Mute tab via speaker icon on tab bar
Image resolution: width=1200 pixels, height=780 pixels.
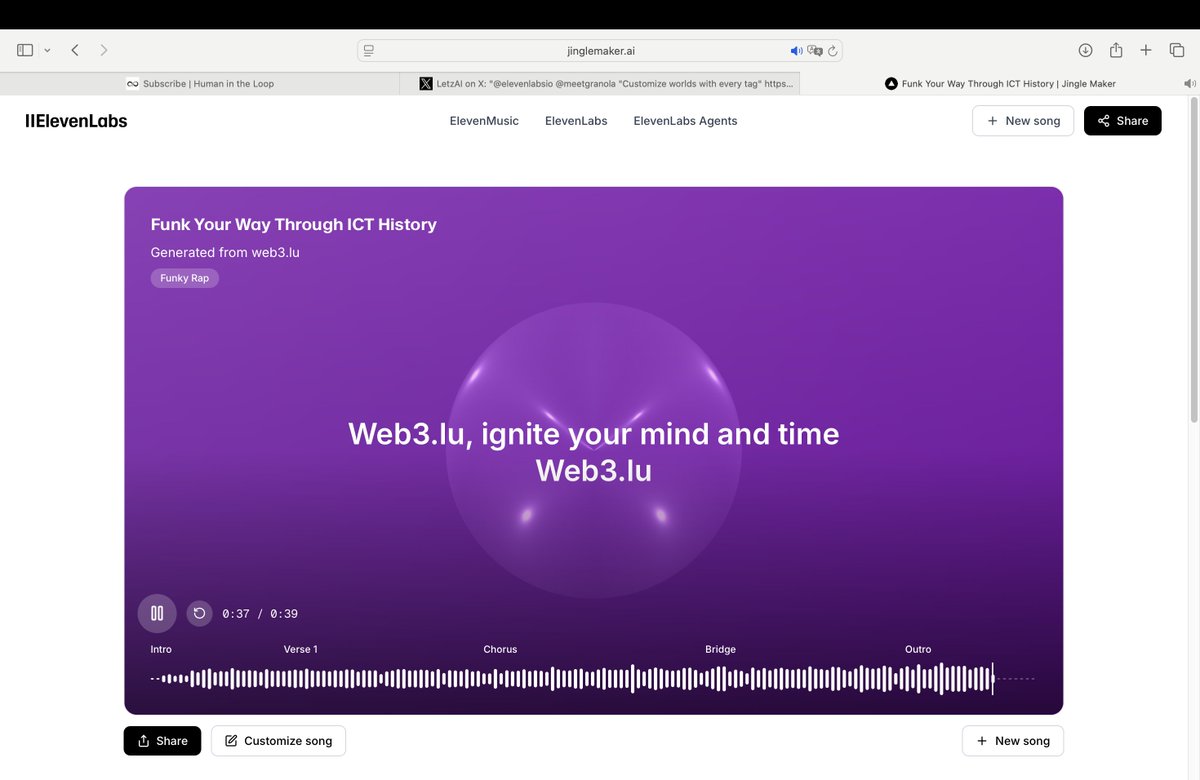coord(1189,84)
